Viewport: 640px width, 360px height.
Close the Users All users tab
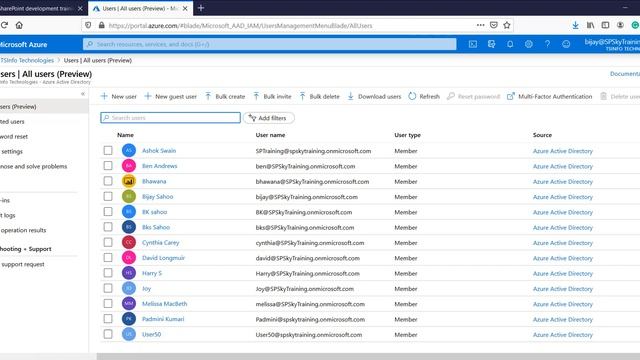[185, 8]
